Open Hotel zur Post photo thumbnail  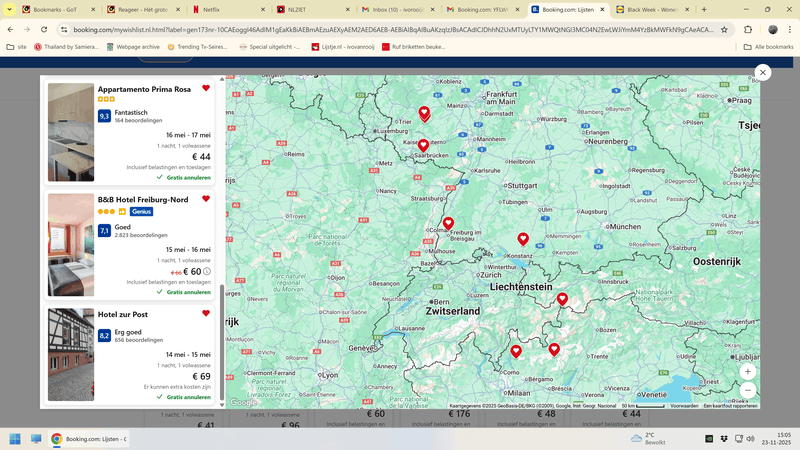(x=71, y=355)
